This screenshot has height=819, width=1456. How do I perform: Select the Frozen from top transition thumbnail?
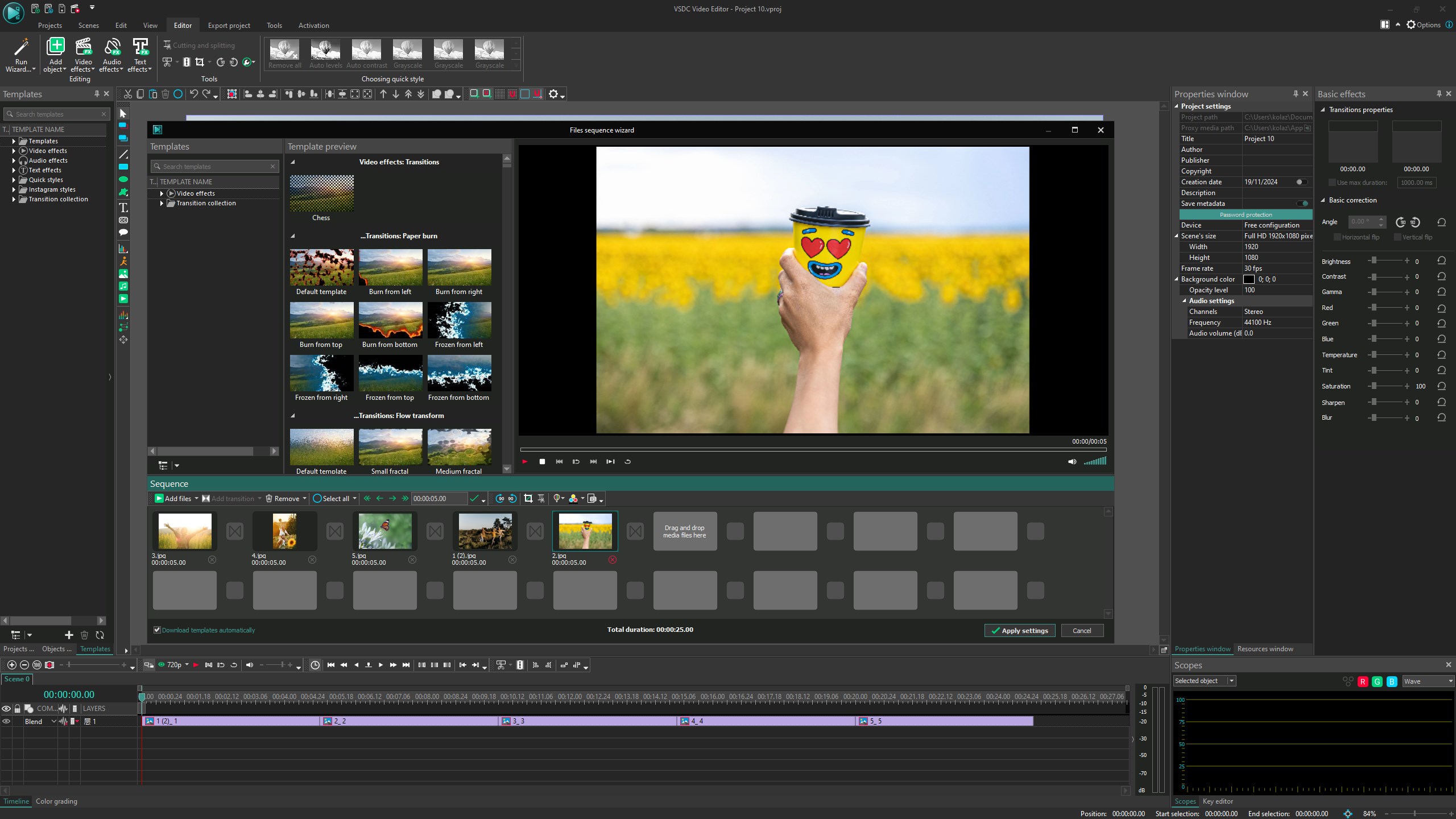pos(390,374)
